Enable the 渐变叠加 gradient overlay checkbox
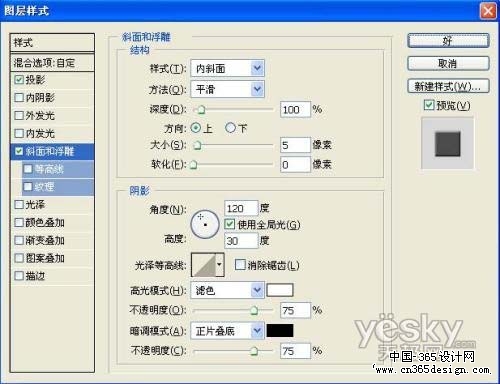500x384 pixels. pos(19,240)
